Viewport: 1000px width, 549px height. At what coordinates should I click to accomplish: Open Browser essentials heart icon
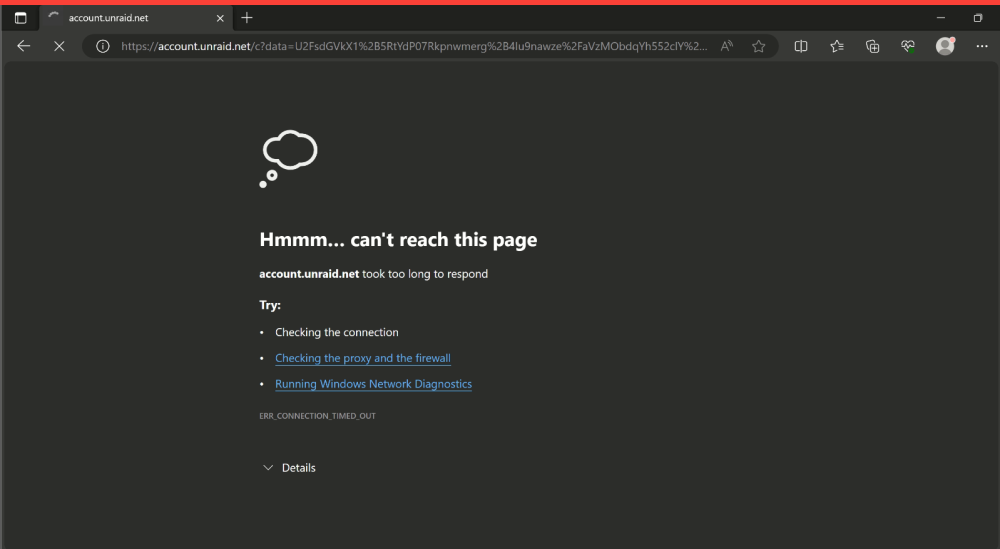pos(908,46)
